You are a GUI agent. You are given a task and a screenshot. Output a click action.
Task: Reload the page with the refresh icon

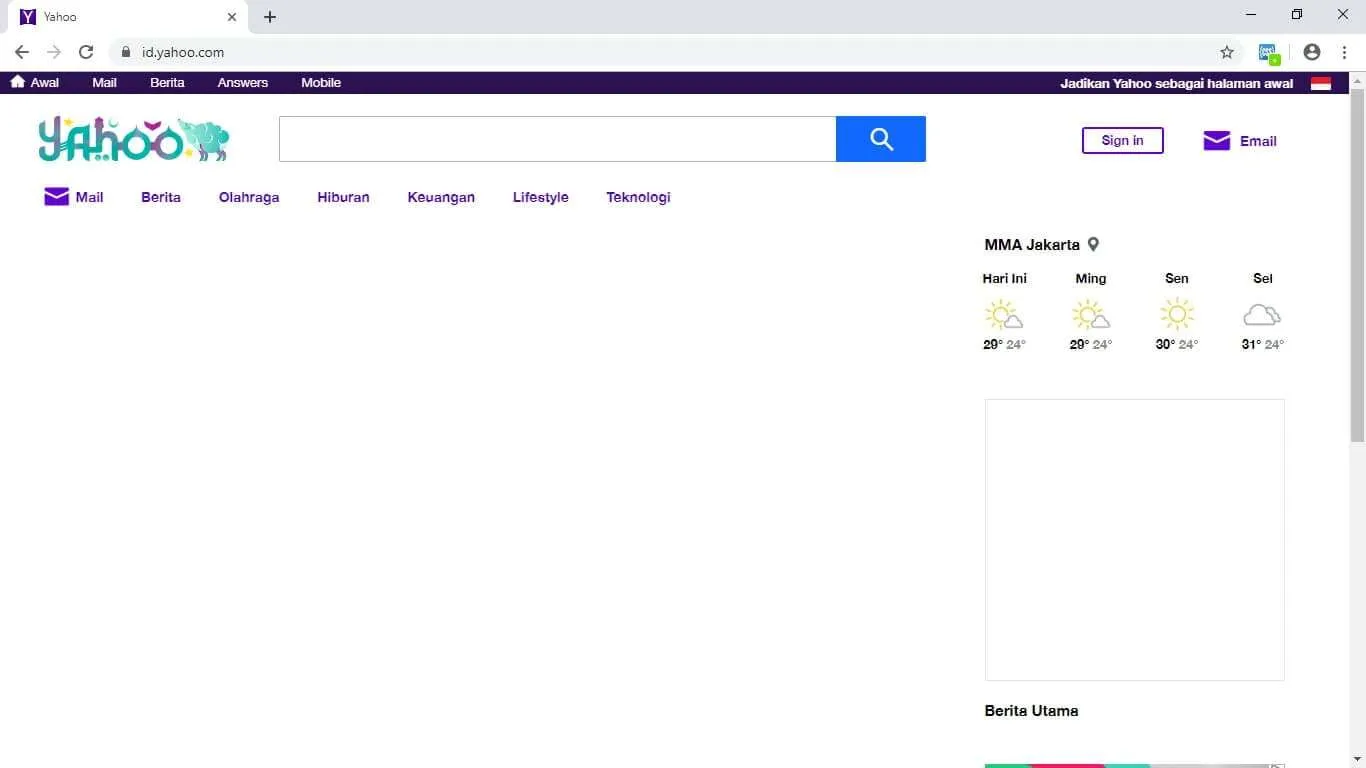pyautogui.click(x=86, y=52)
